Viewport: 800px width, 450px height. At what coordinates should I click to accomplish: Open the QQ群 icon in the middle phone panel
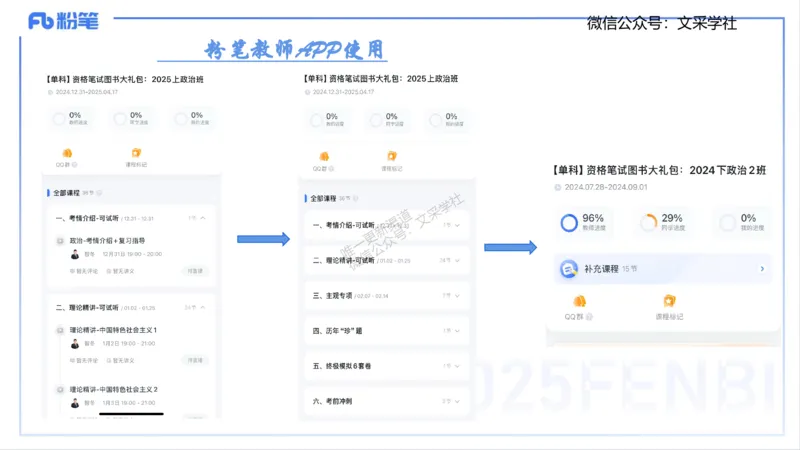[324, 156]
